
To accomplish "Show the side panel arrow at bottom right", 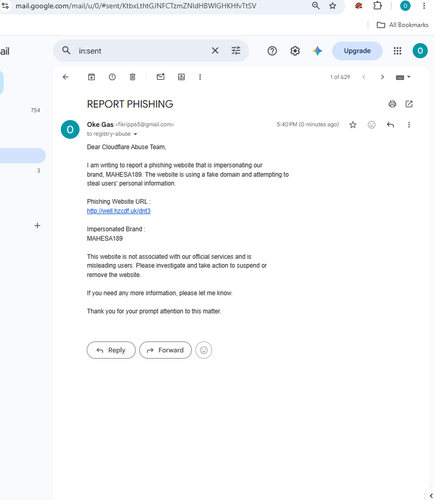I will pyautogui.click(x=430, y=496).
